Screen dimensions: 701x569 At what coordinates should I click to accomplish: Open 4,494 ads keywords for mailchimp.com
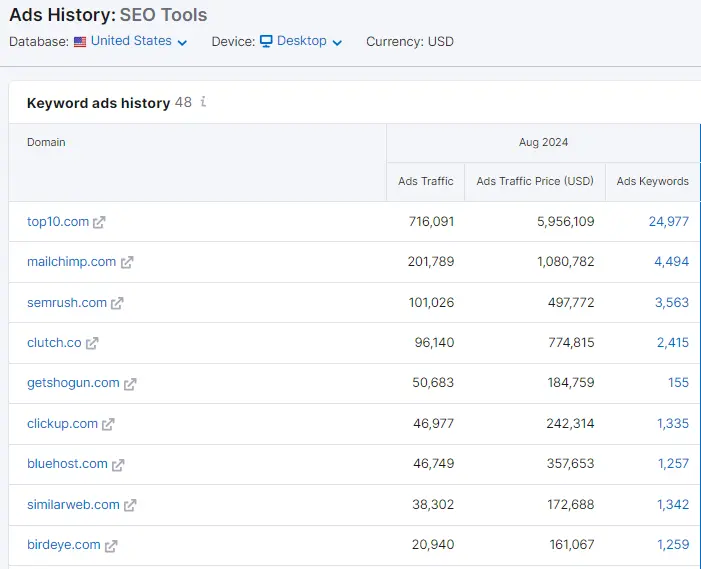671,262
